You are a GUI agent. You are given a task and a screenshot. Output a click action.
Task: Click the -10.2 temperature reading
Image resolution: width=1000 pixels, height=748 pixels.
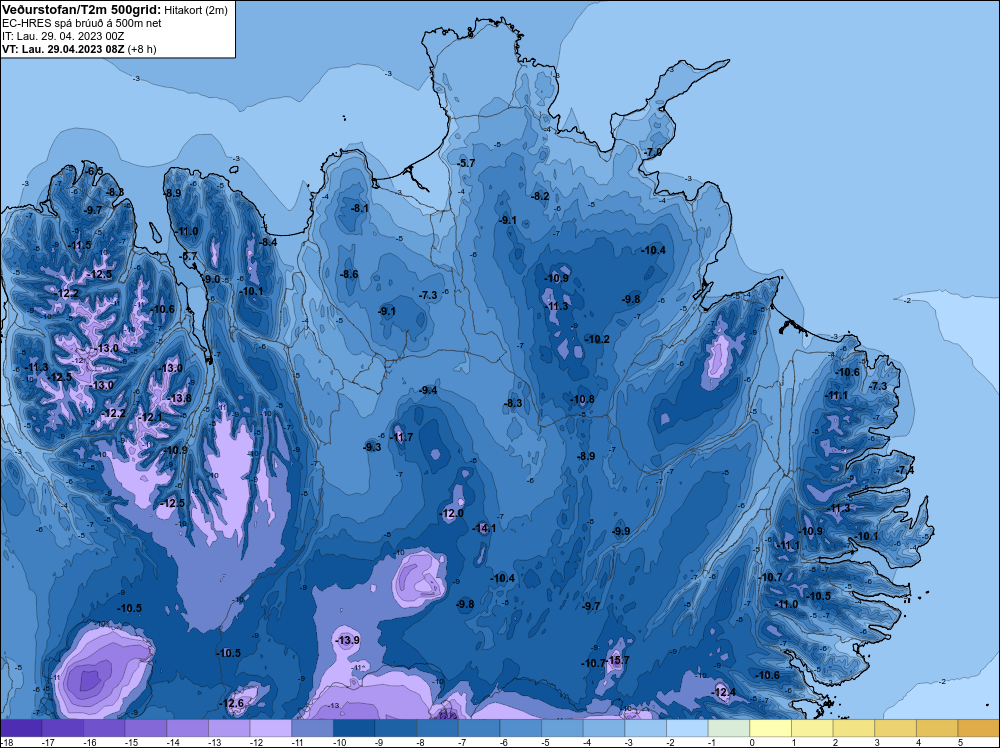(598, 339)
